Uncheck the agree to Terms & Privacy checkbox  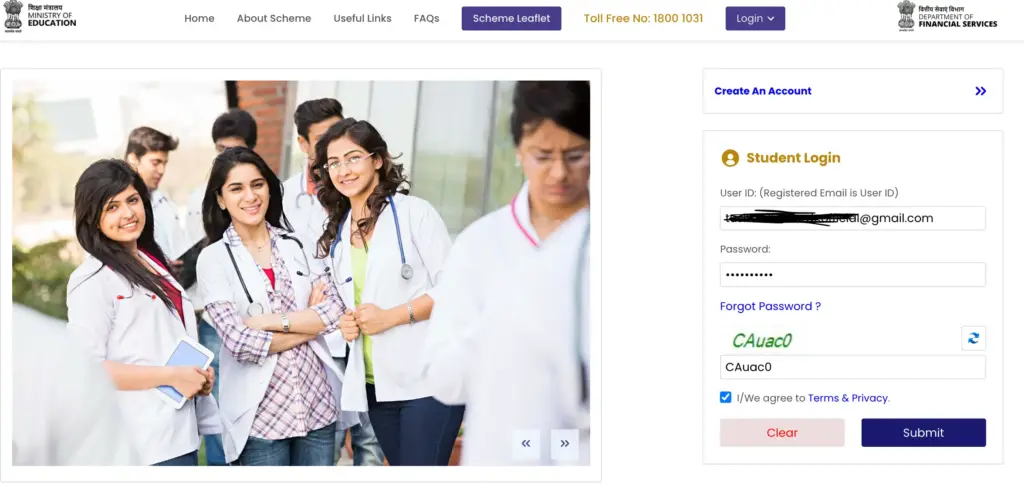(x=726, y=397)
